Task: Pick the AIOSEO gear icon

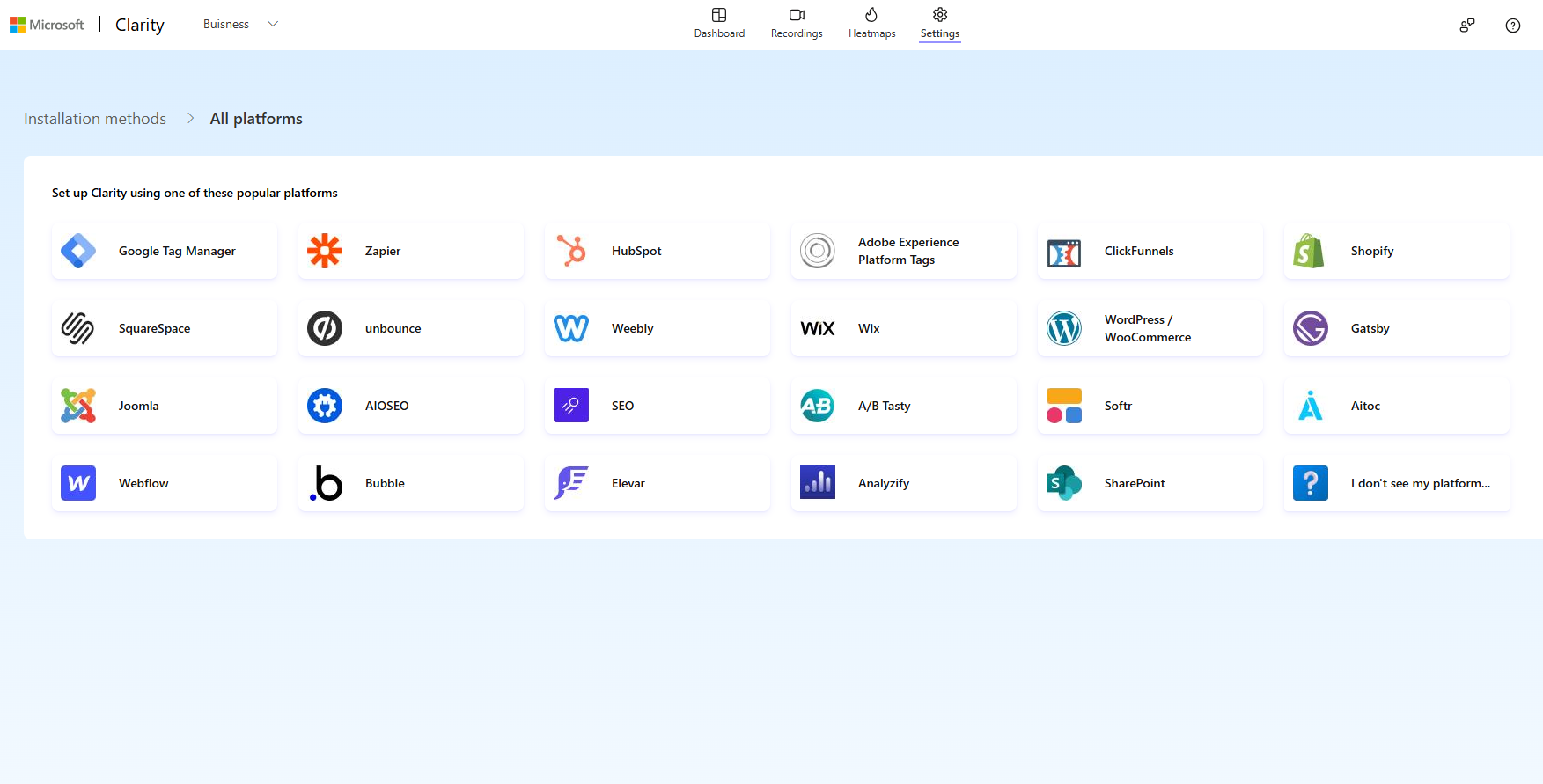Action: [x=325, y=406]
